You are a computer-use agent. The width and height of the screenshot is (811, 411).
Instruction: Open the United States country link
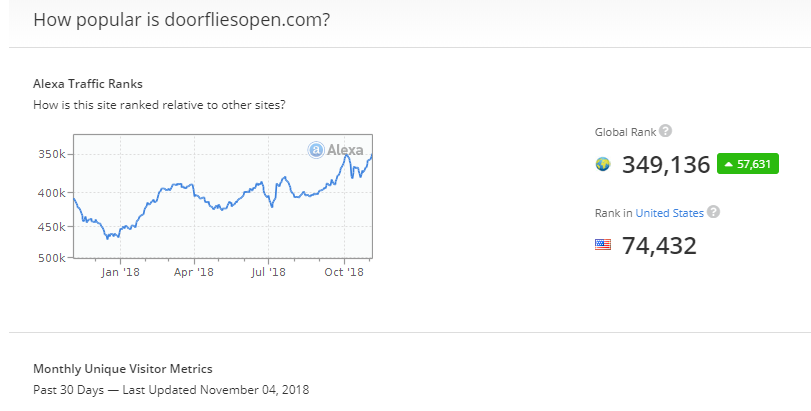click(x=668, y=212)
